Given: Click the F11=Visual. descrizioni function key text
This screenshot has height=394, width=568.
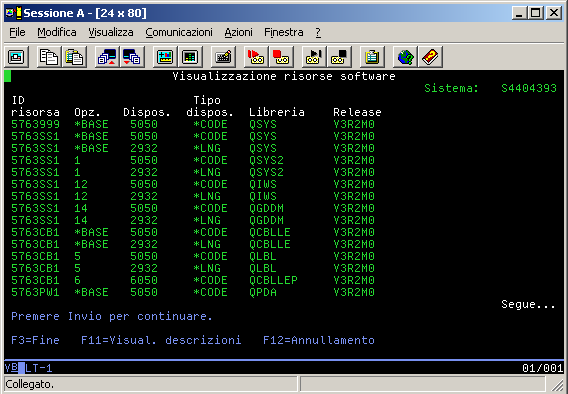Looking at the screenshot, I should point(161,340).
